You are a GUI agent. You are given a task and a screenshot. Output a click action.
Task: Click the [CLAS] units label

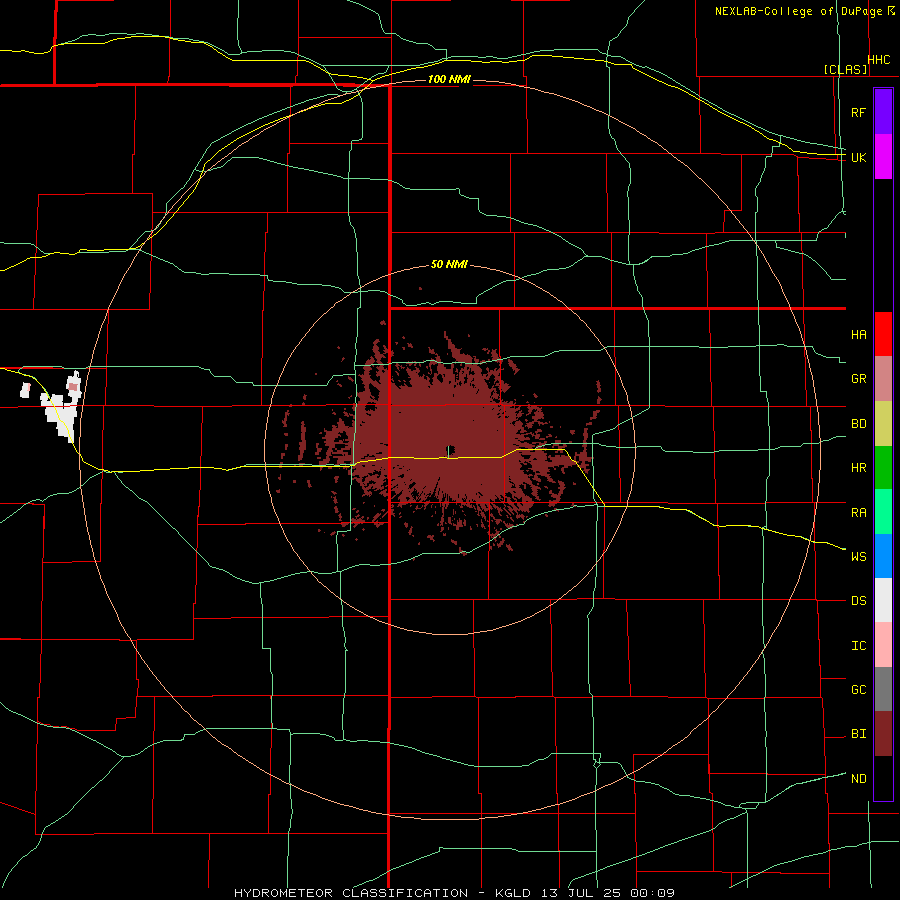845,69
